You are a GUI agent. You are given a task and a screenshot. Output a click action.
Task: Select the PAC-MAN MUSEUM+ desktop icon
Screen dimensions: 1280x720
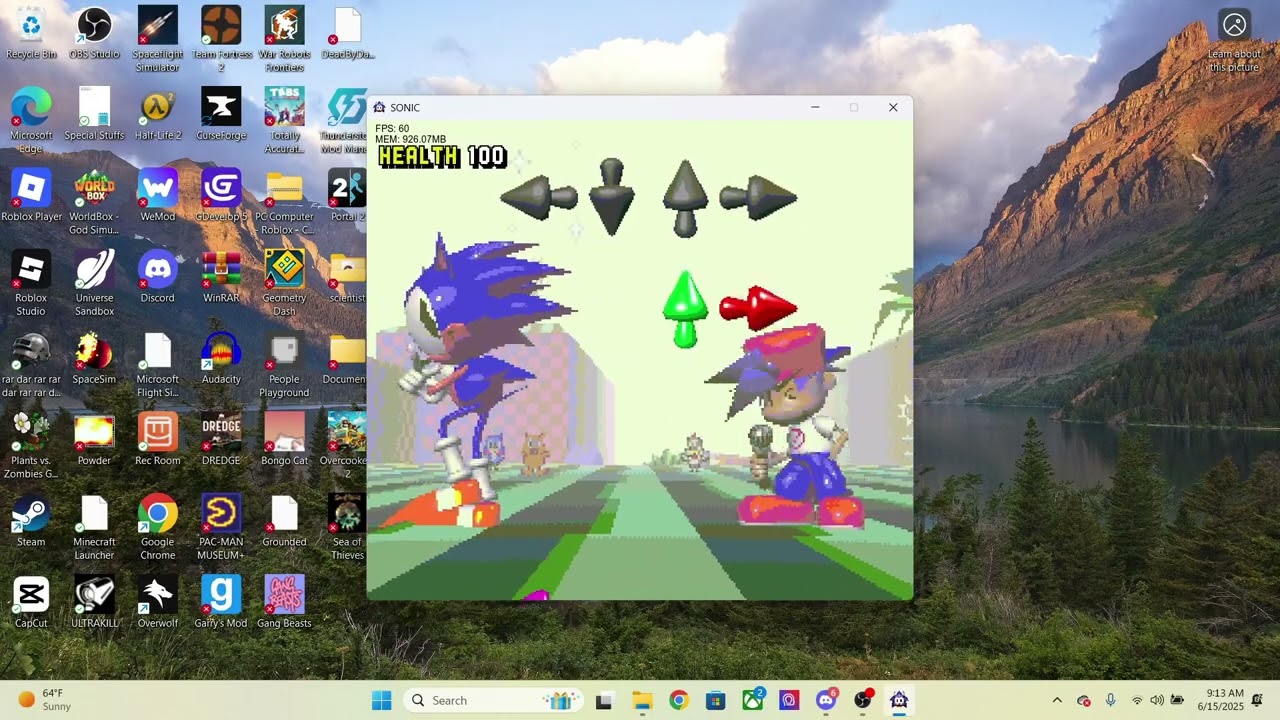click(x=221, y=526)
